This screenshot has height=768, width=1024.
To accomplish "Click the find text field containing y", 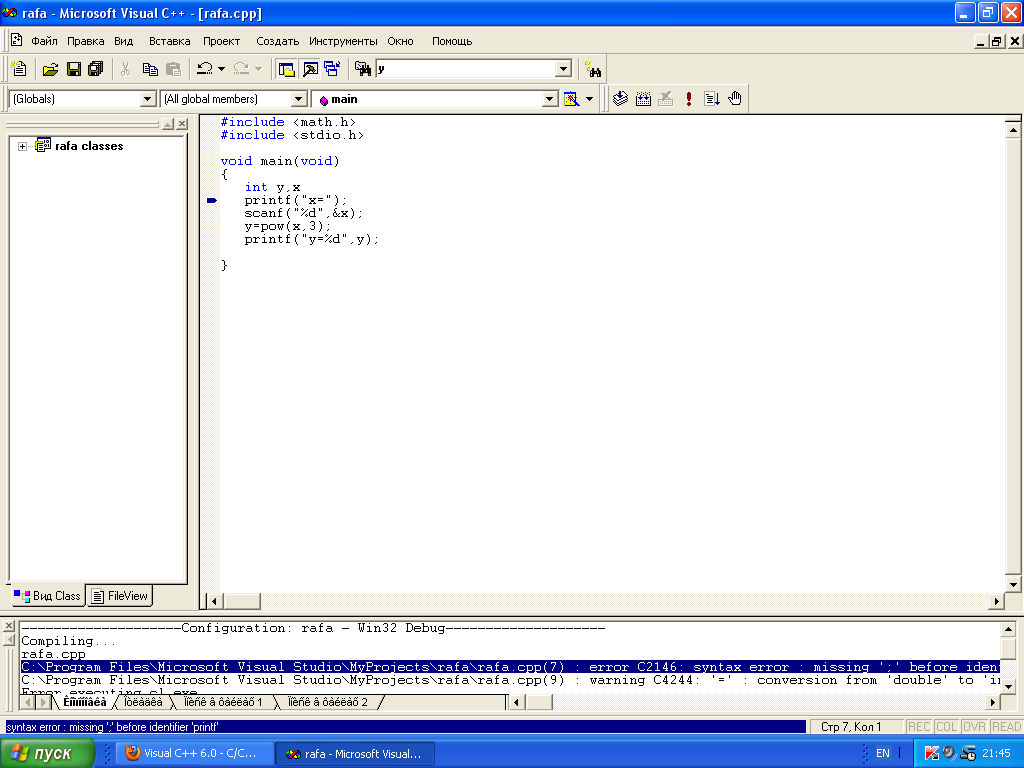I will [x=464, y=69].
